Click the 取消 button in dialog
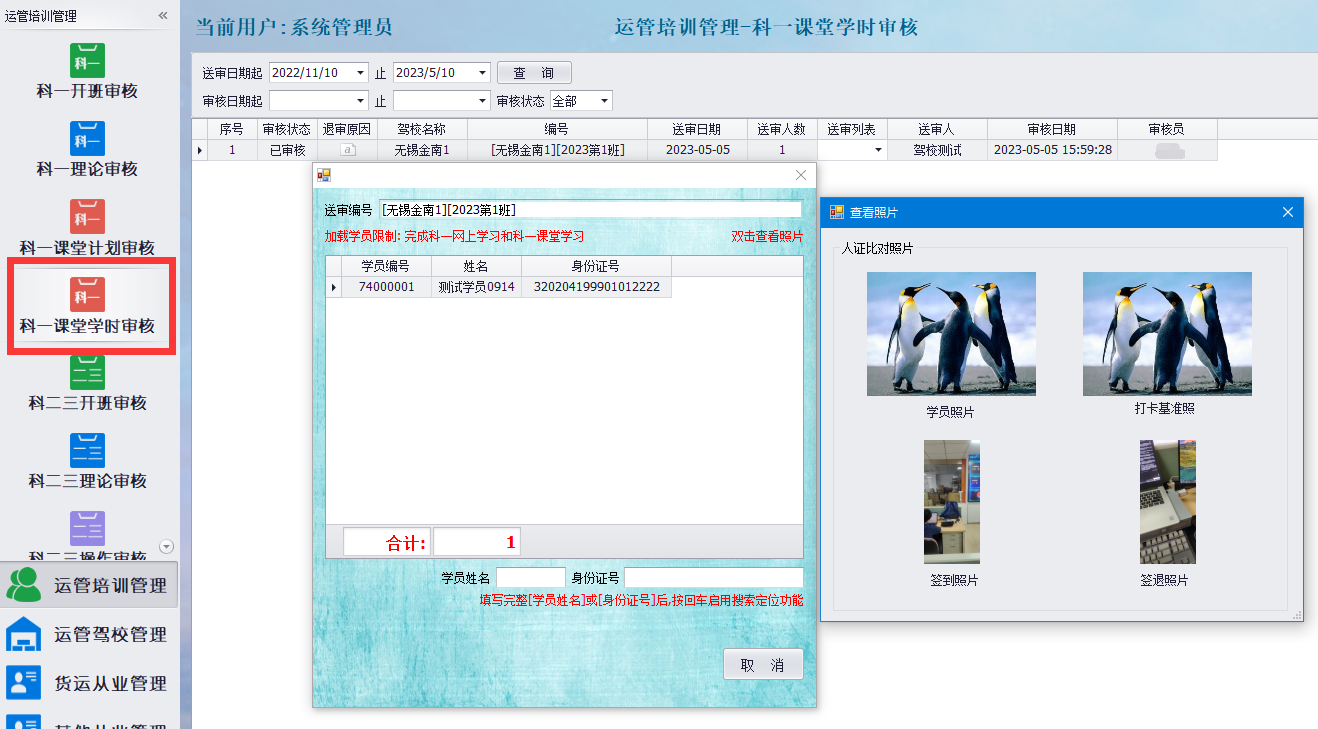The width and height of the screenshot is (1318, 729). [x=762, y=665]
